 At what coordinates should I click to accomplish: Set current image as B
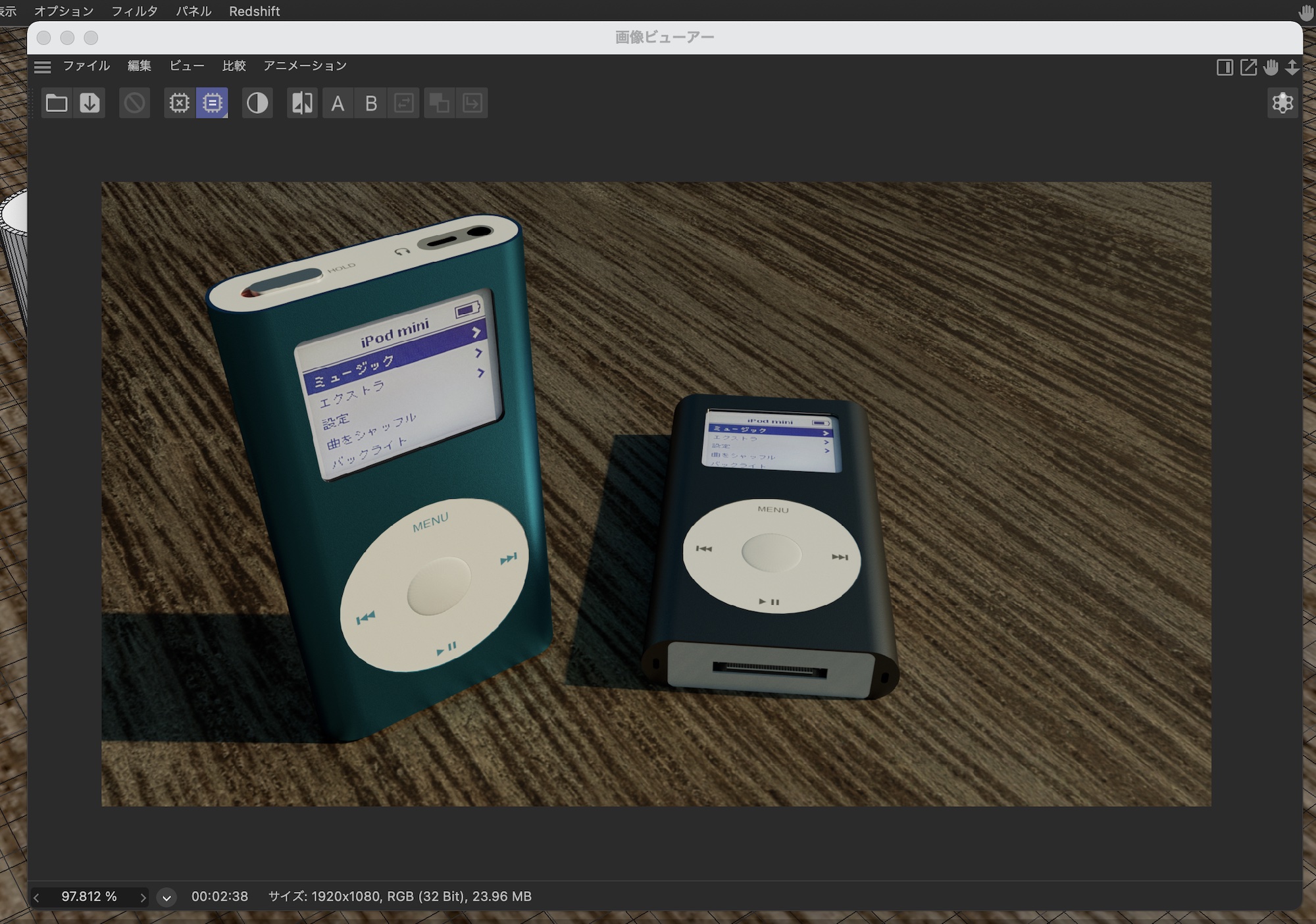tap(371, 103)
